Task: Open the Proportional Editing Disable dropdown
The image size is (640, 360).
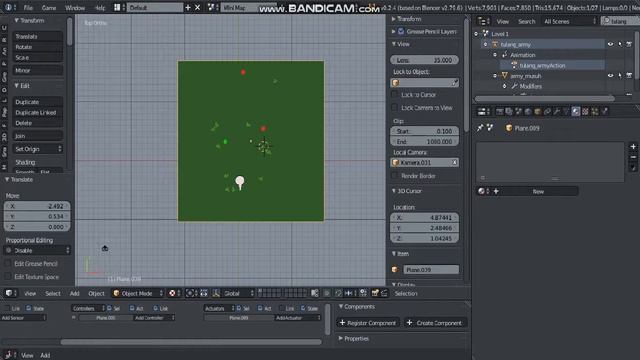Action: click(38, 250)
